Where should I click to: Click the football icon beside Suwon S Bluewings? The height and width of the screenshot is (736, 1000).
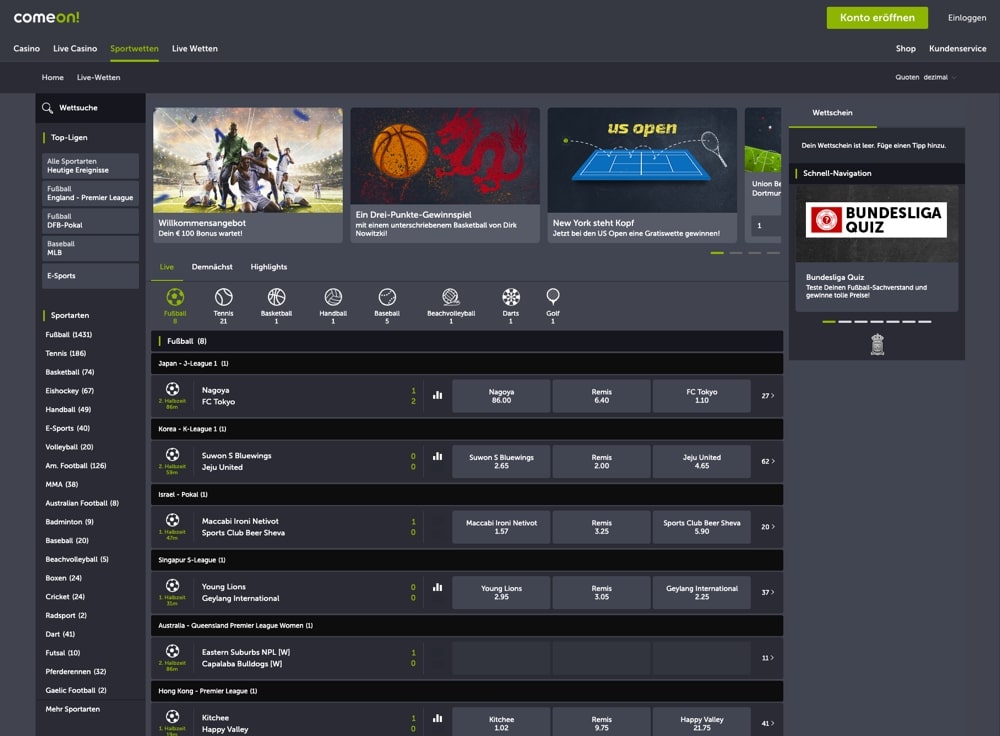tap(172, 455)
